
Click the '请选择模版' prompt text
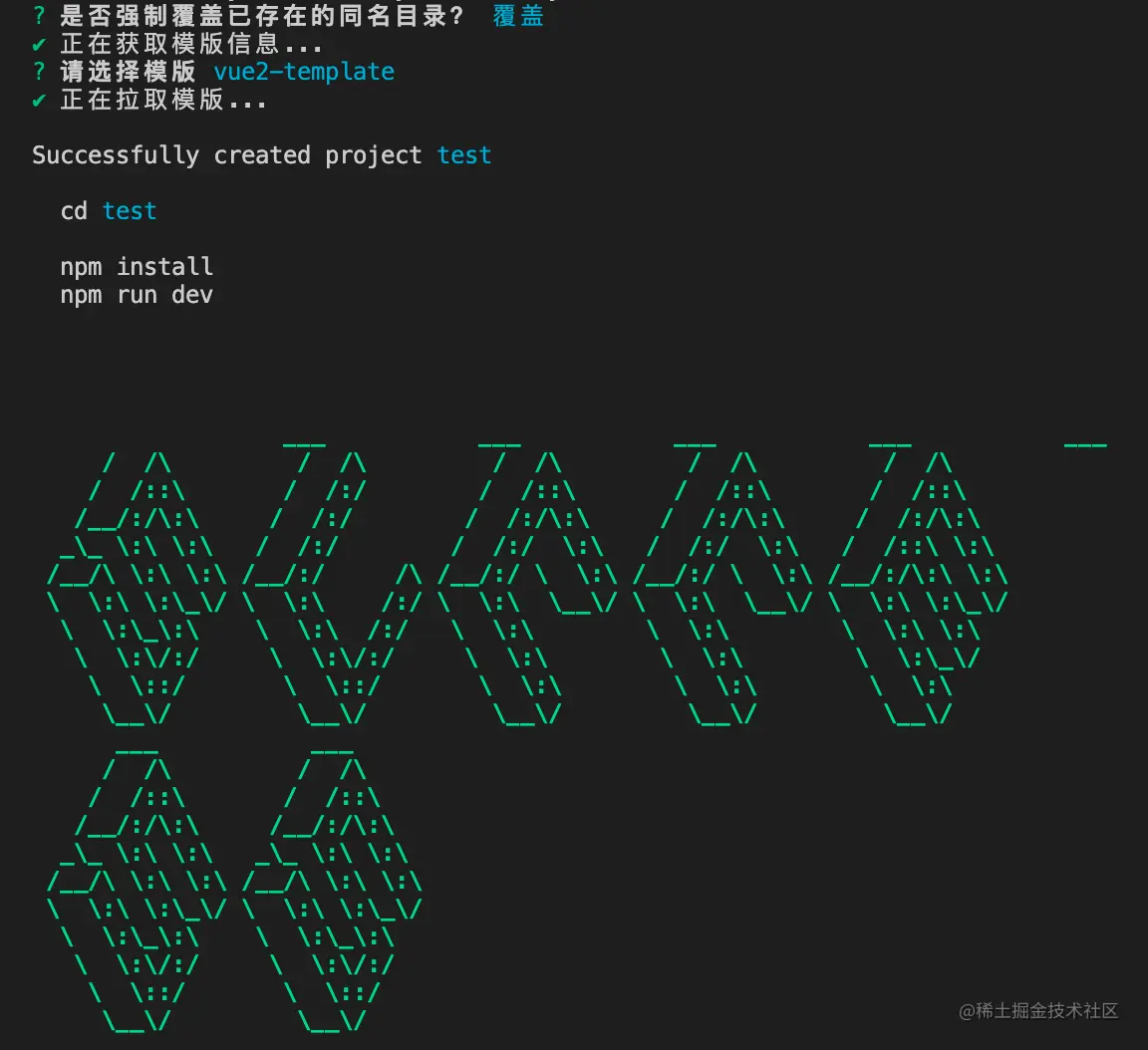(128, 72)
